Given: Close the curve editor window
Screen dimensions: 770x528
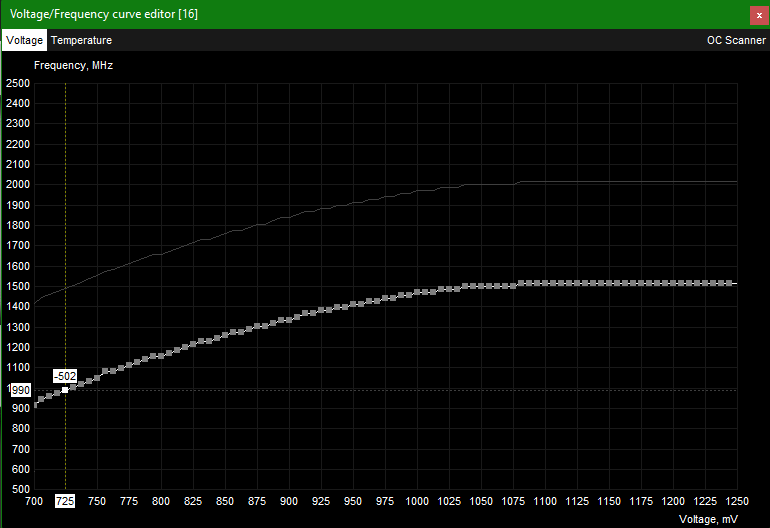Looking at the screenshot, I should click(x=759, y=15).
